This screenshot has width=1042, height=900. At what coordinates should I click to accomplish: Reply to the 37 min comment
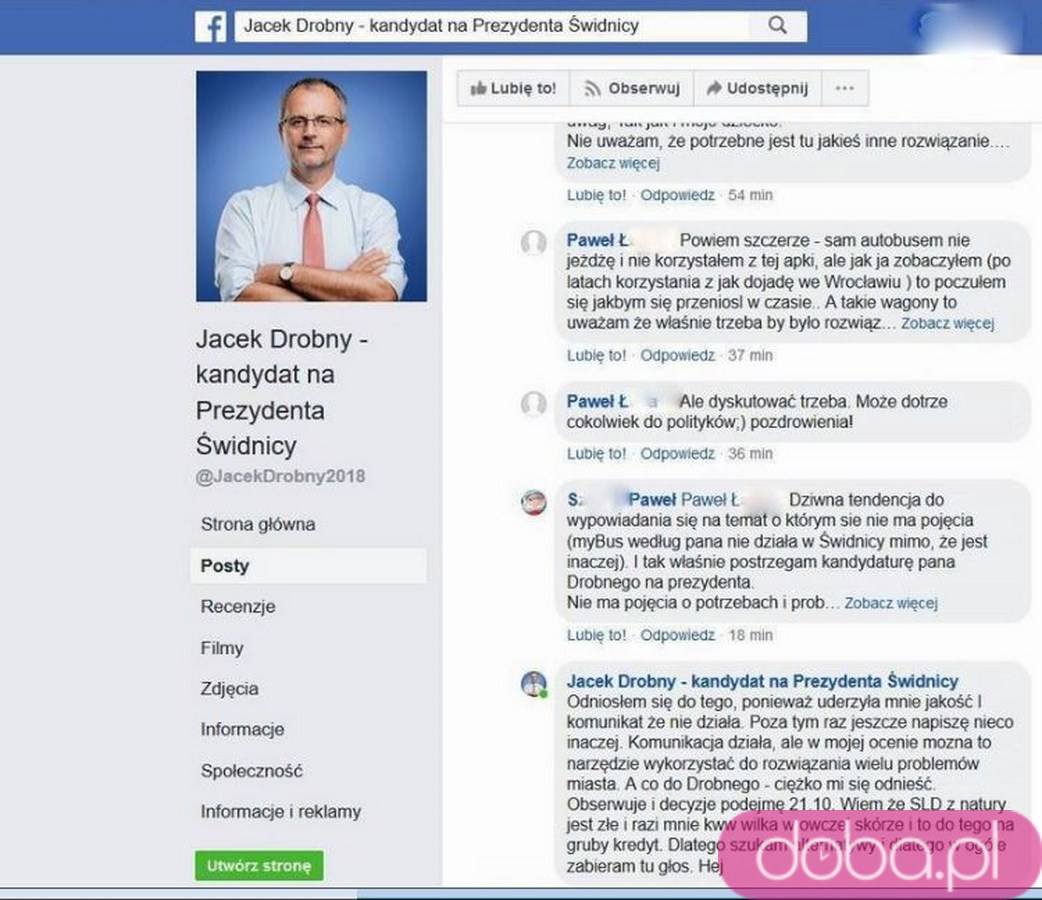click(677, 356)
